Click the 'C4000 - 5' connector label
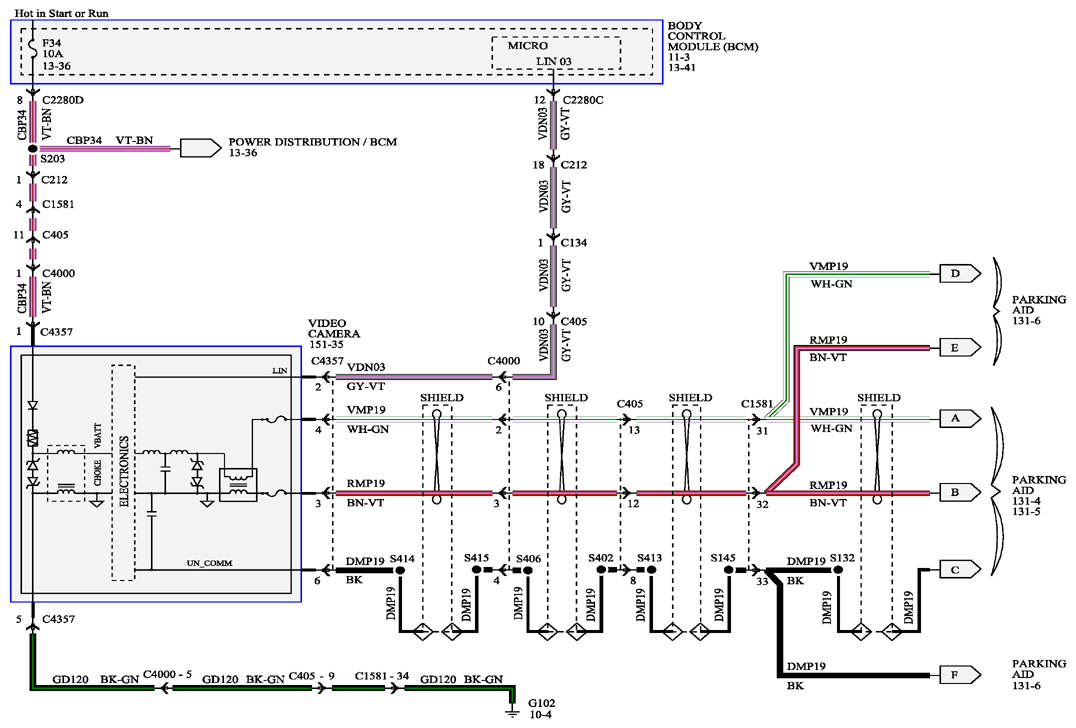This screenshot has height=728, width=1076. [x=167, y=674]
